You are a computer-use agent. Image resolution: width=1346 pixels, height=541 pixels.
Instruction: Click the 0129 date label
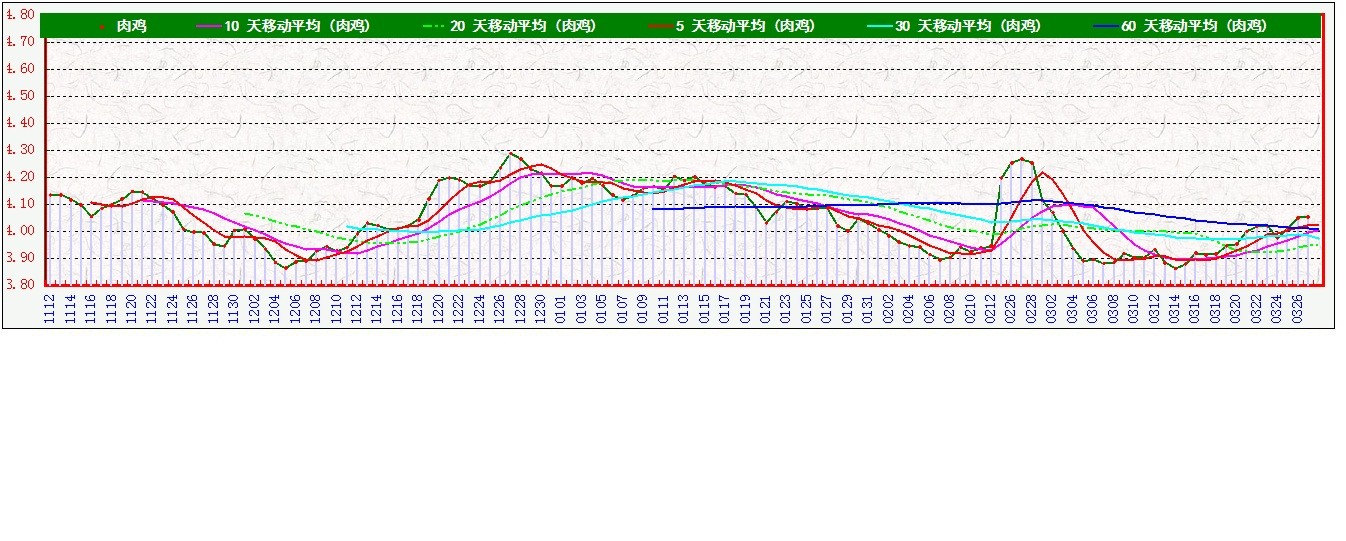pos(847,307)
